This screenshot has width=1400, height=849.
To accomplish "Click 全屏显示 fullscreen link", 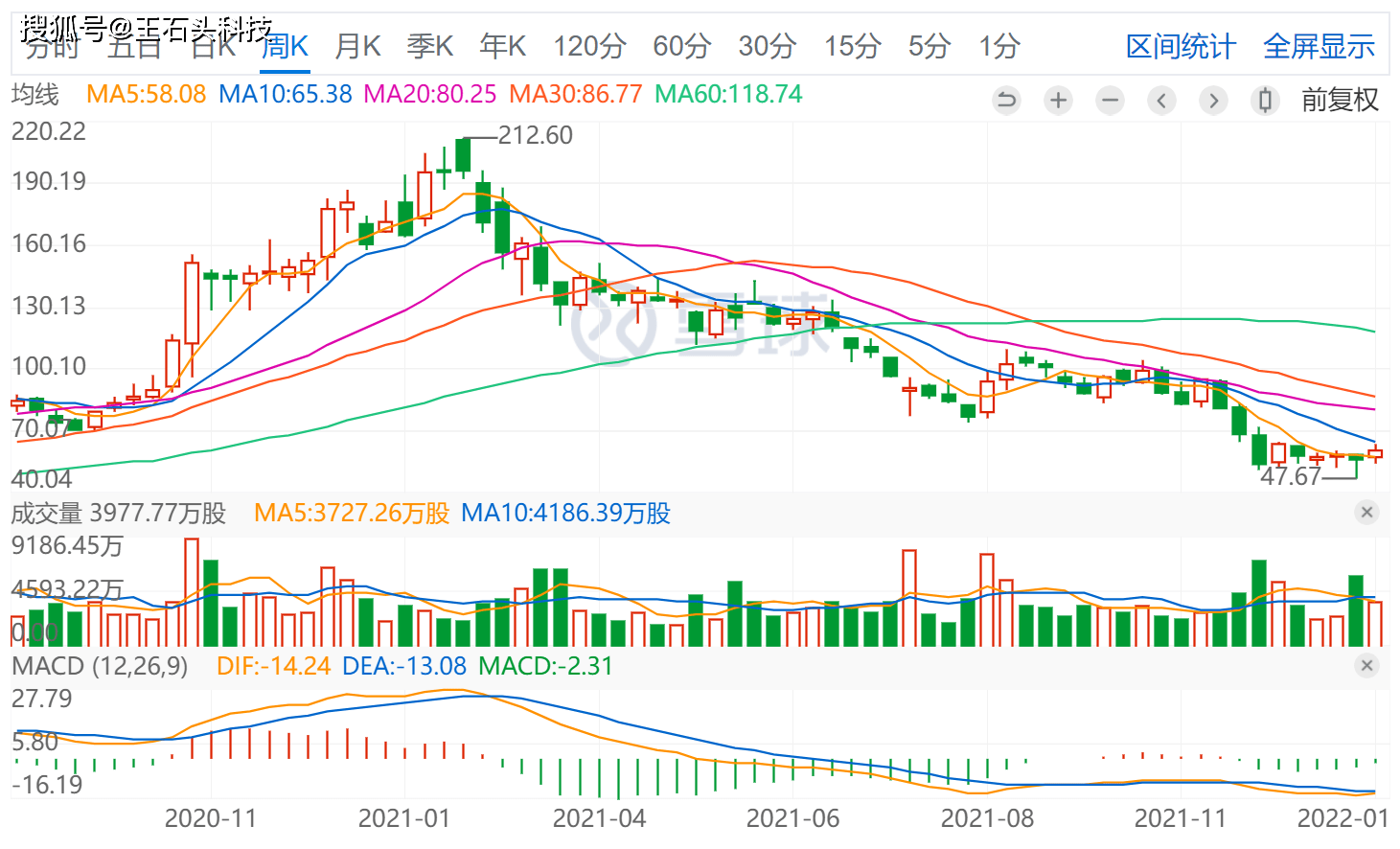I will [1319, 46].
